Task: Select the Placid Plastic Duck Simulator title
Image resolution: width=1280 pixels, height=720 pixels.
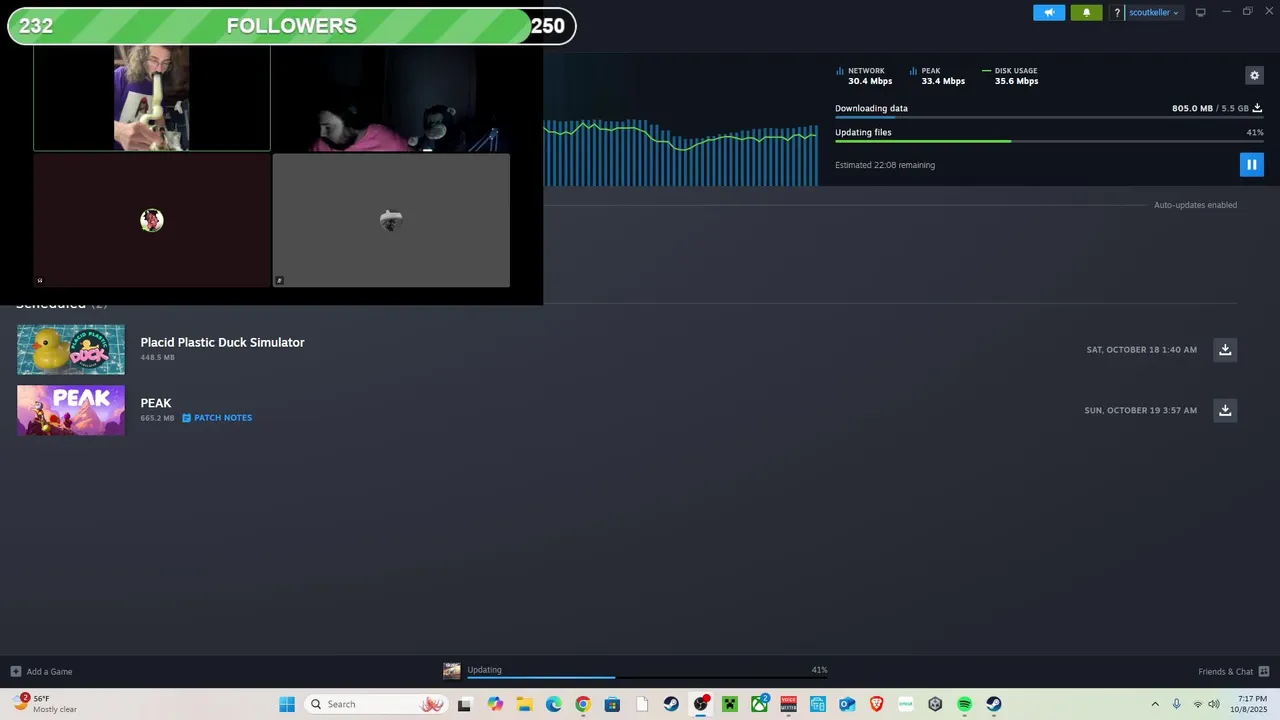Action: [222, 342]
